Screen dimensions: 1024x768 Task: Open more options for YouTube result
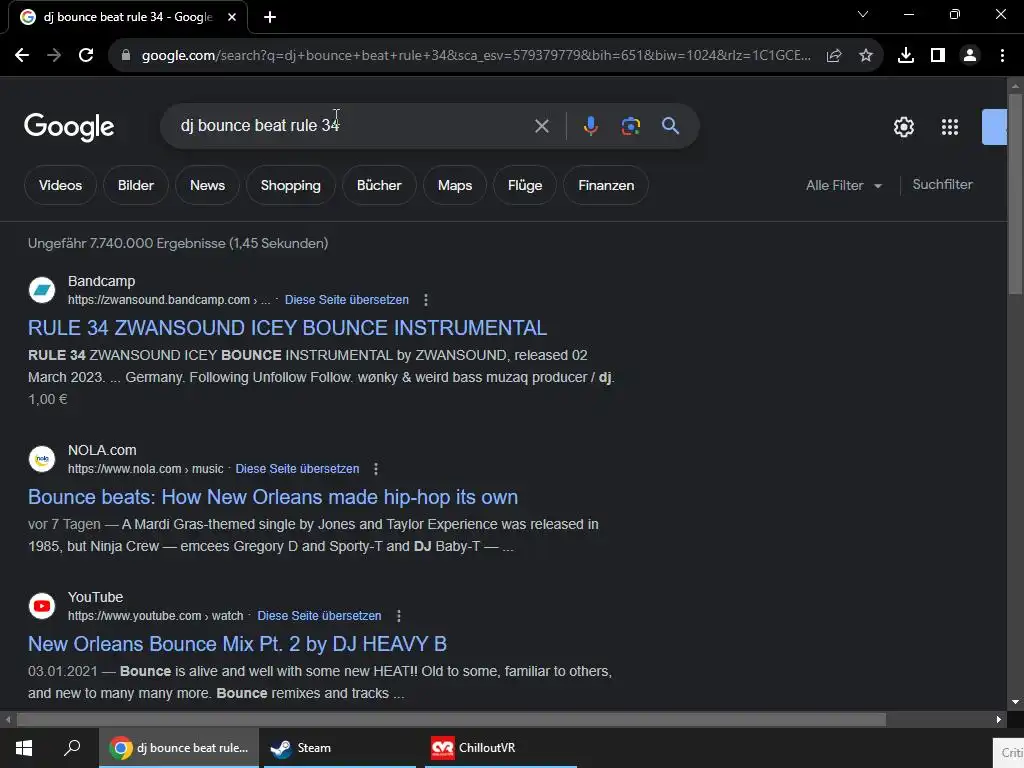tap(398, 616)
